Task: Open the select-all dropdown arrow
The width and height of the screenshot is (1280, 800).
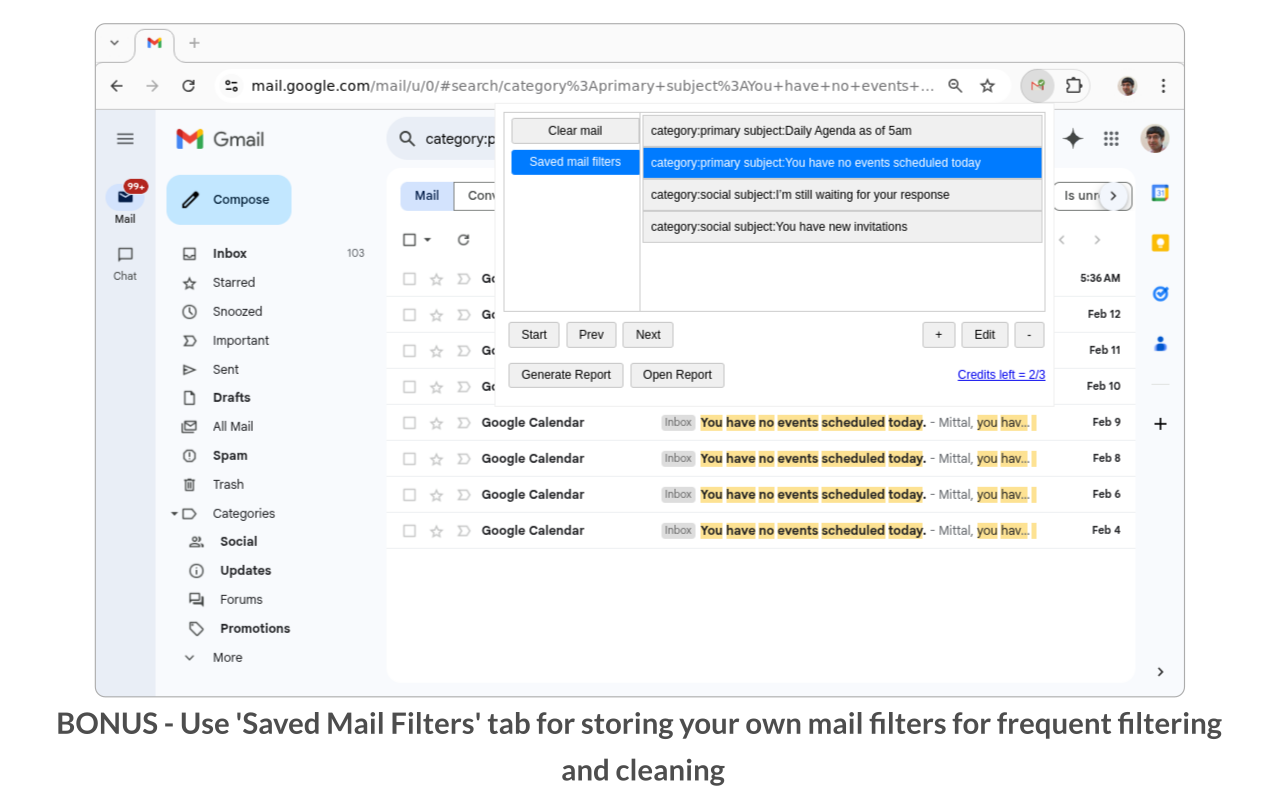Action: (428, 240)
